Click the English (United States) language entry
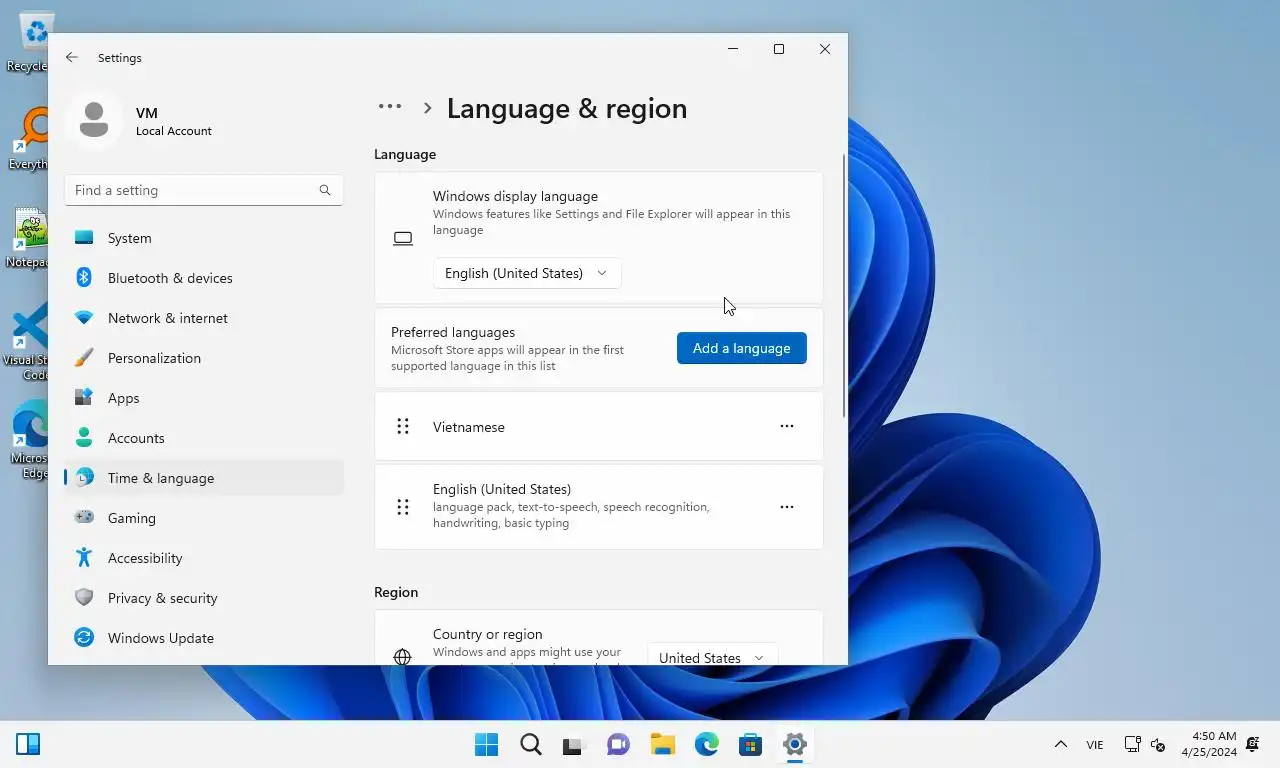Screen dimensions: 1280x768 pos(599,507)
